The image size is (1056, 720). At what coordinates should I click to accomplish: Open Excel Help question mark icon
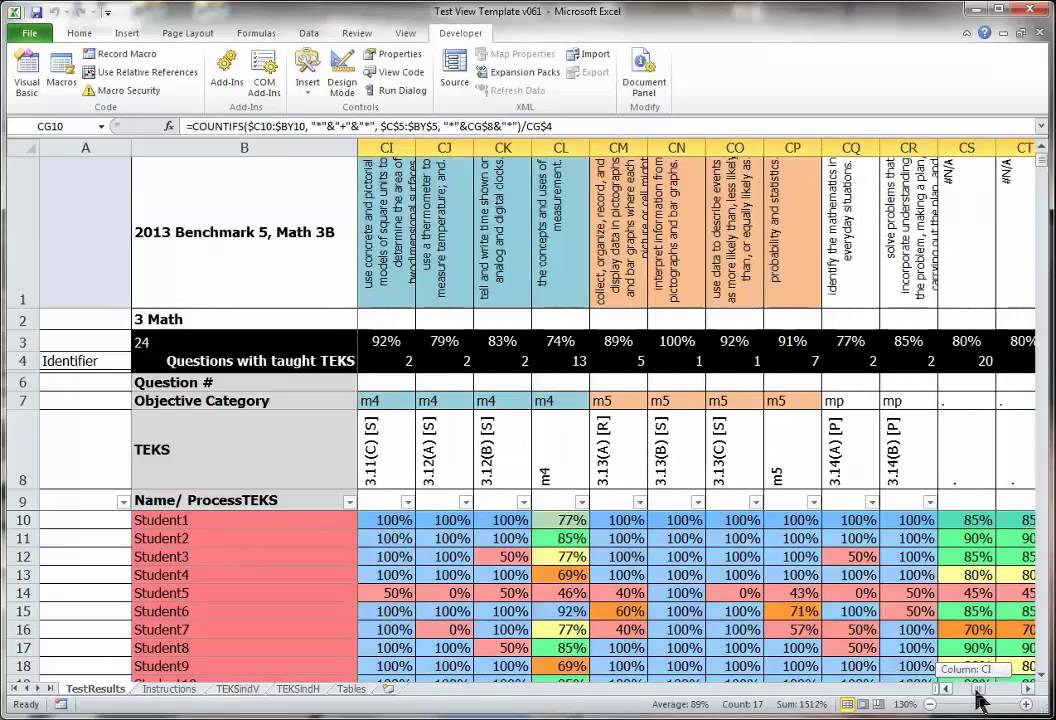pos(985,32)
